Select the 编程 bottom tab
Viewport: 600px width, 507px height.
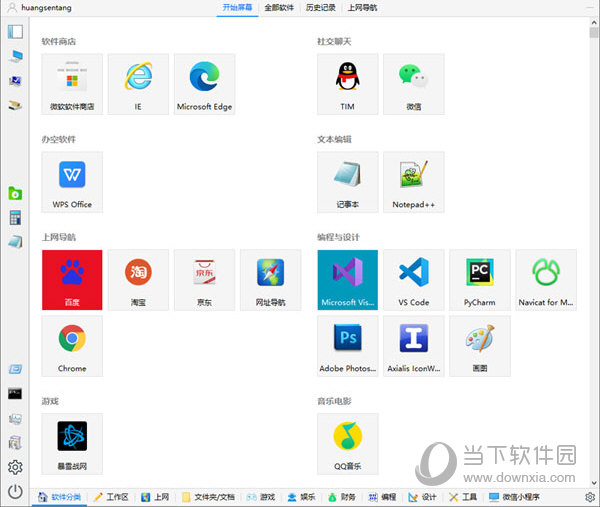[x=382, y=497]
